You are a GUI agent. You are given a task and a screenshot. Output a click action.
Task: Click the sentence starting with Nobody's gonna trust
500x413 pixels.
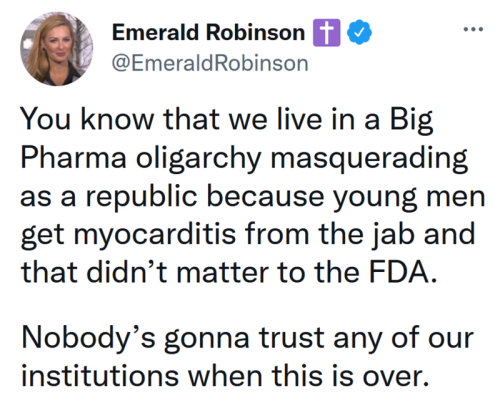tap(247, 357)
